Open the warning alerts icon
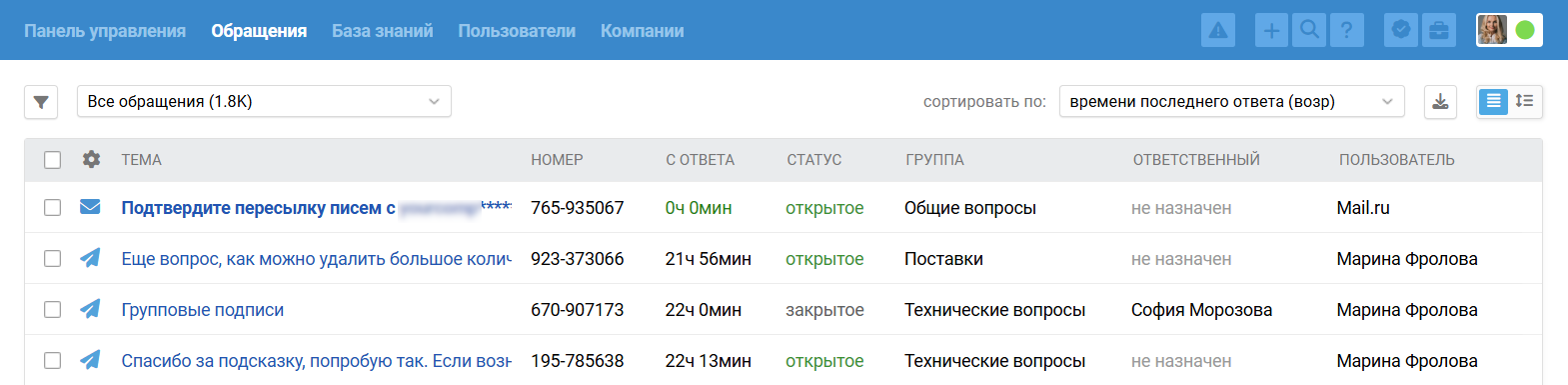 click(1218, 30)
